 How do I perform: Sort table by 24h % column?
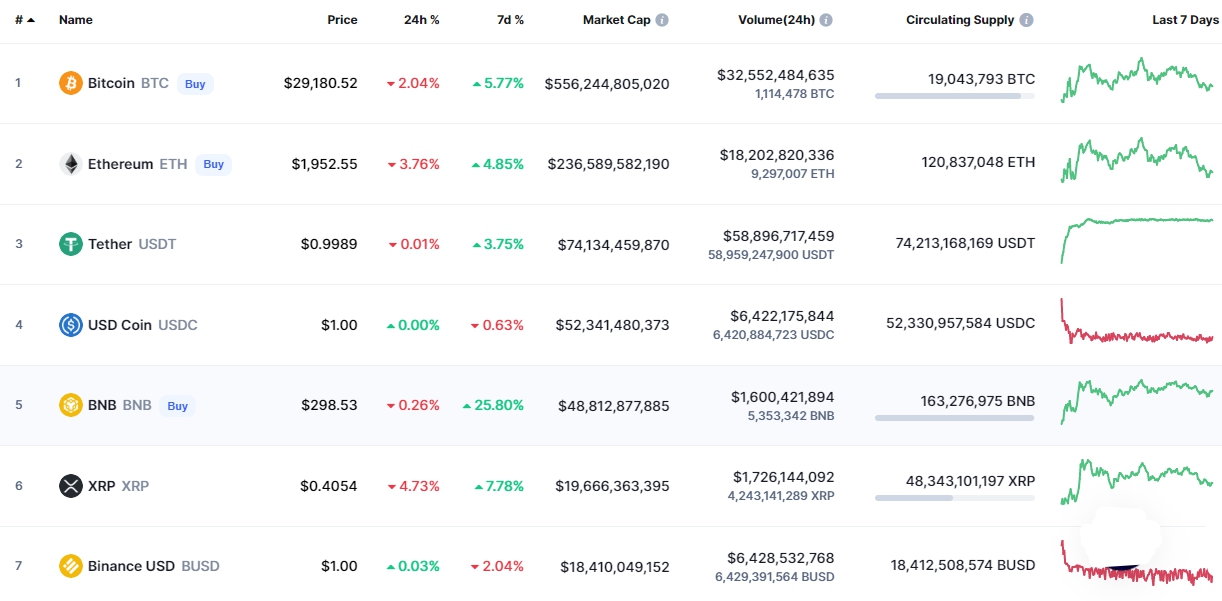pyautogui.click(x=421, y=20)
